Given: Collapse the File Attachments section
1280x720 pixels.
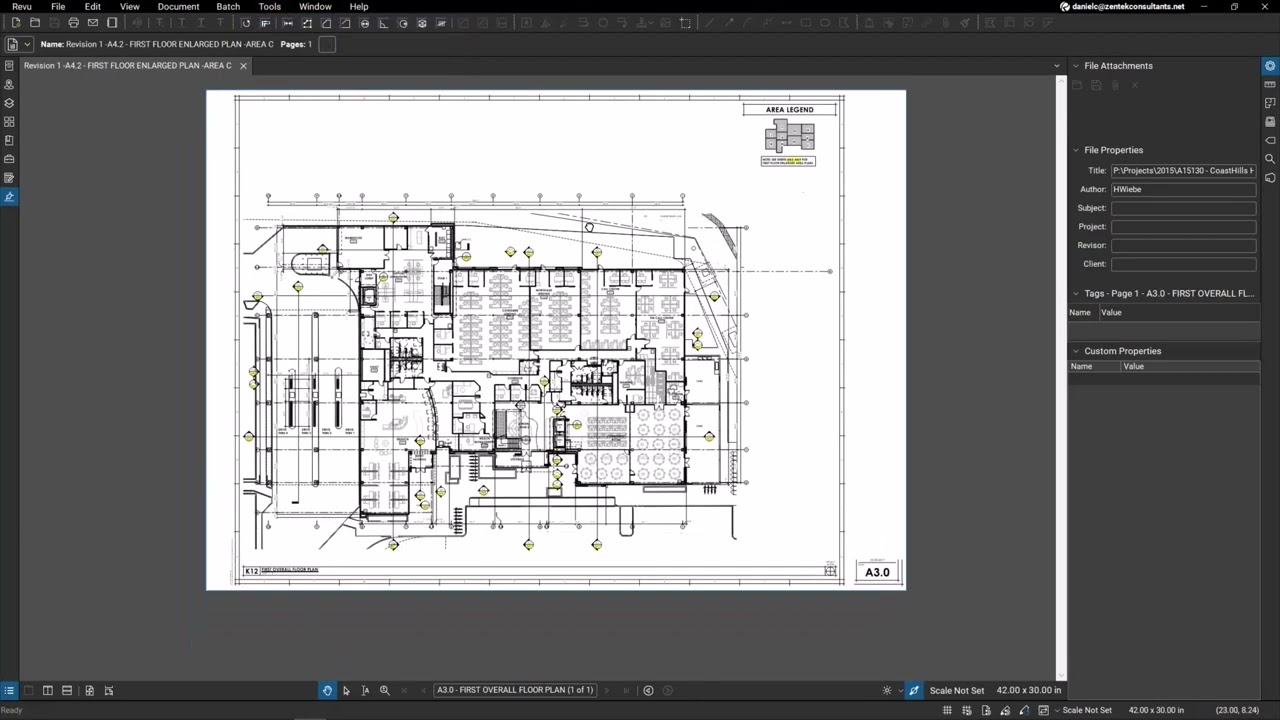Looking at the screenshot, I should (1076, 66).
